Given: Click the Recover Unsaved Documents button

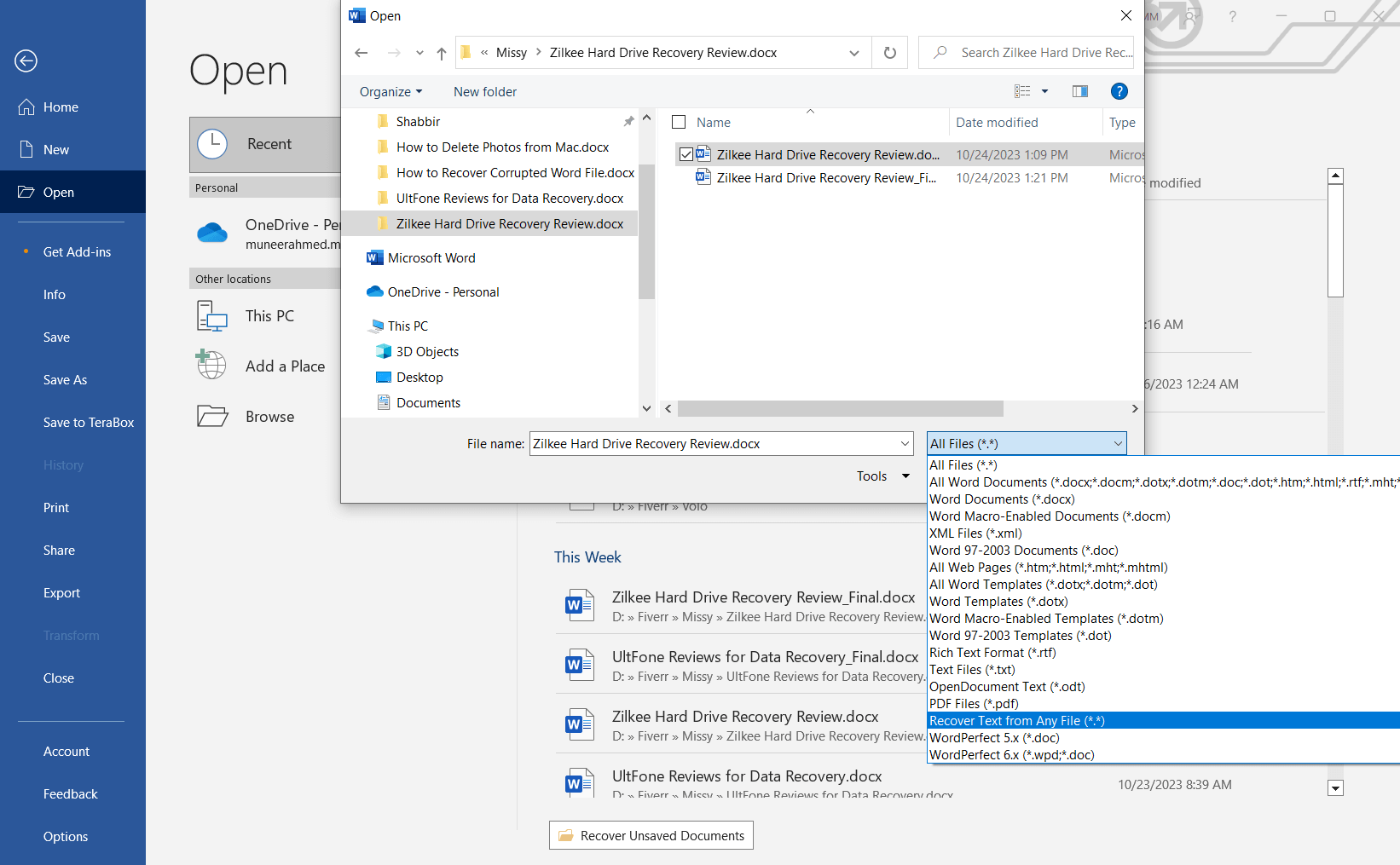Looking at the screenshot, I should (651, 835).
